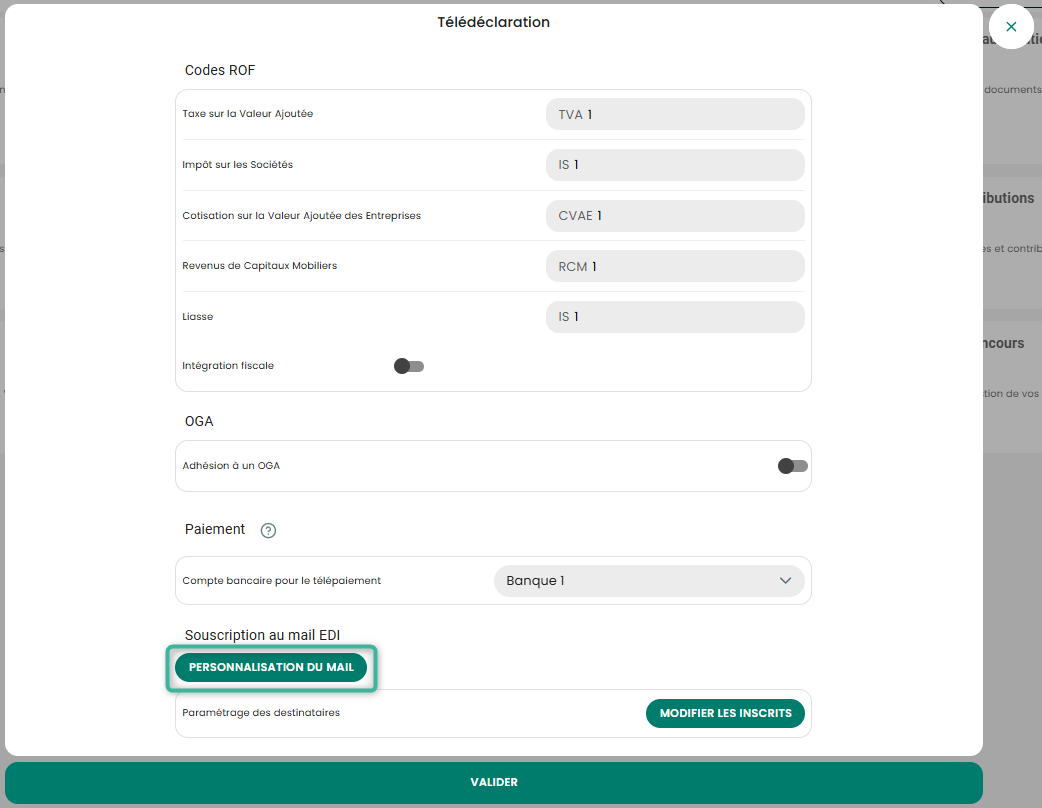Open the Compte bancaire Banque 1 dropdown
The width and height of the screenshot is (1042, 808).
click(649, 581)
